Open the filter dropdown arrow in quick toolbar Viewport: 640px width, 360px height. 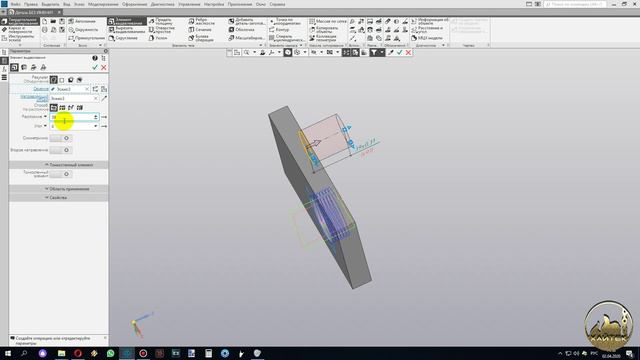382,52
